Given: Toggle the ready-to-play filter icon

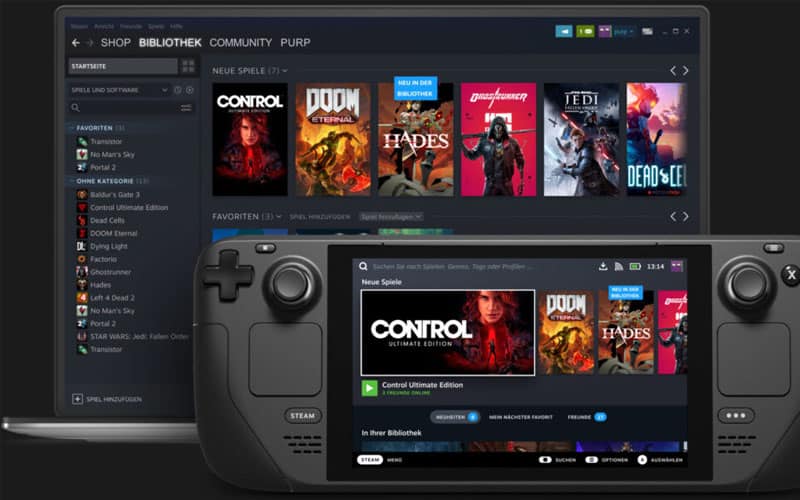Looking at the screenshot, I should [190, 90].
